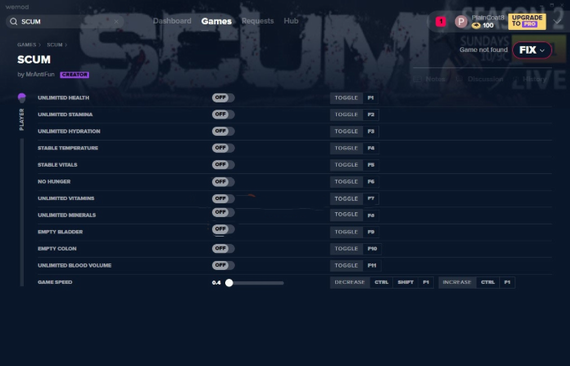The image size is (570, 366).
Task: Turn on Unlimited Hydration
Action: point(223,131)
